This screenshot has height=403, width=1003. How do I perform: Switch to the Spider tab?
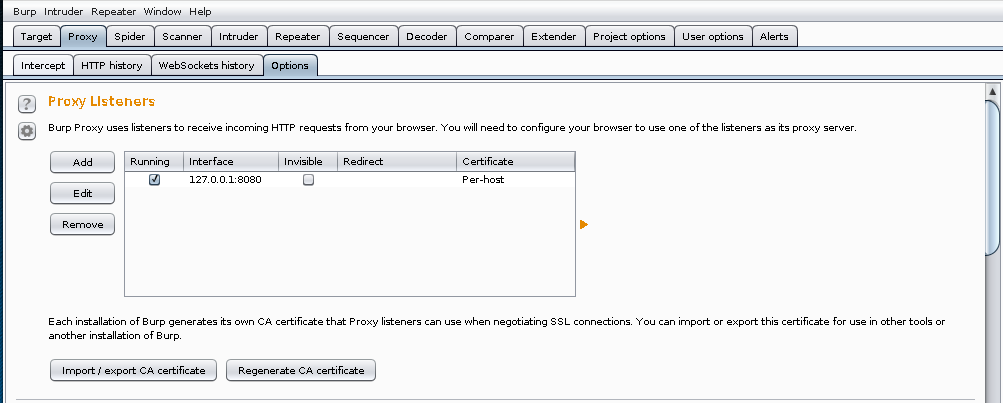click(130, 36)
